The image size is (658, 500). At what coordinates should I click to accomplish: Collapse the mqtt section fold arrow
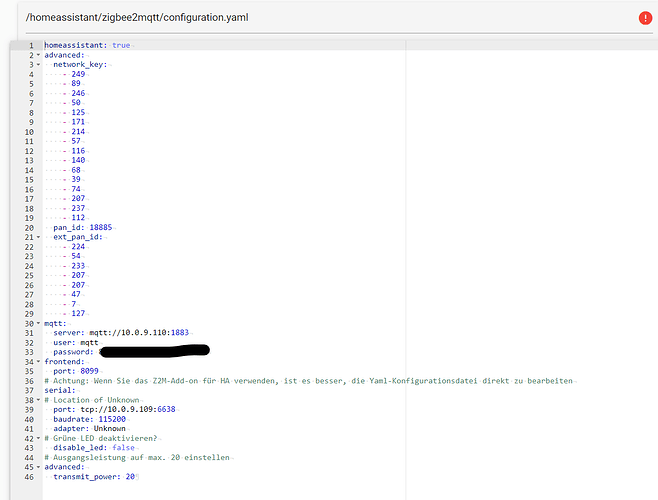(x=38, y=323)
